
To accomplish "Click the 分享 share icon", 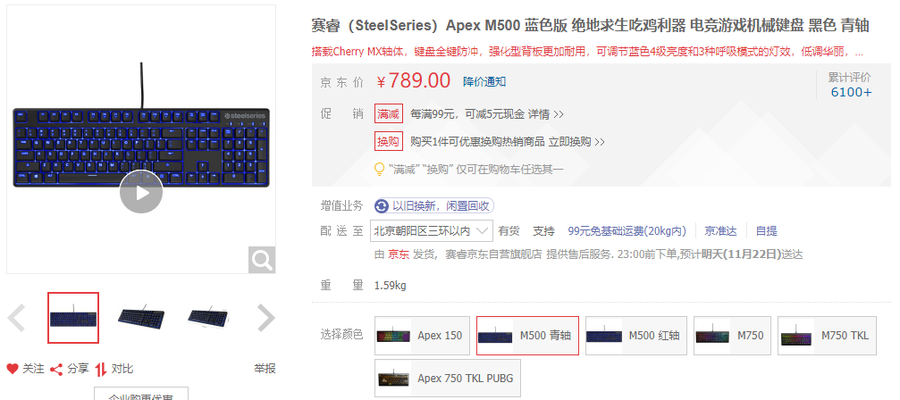I will 56,369.
